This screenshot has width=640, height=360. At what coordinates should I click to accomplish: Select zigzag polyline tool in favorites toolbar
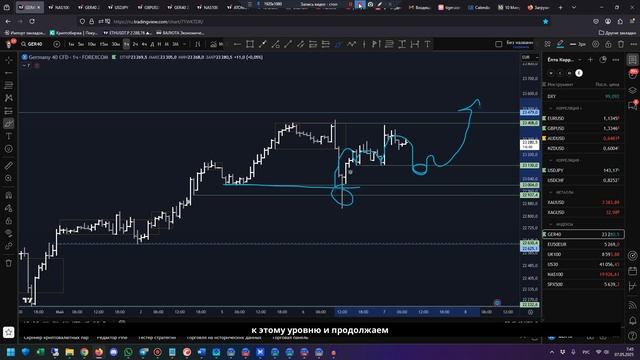point(351,44)
